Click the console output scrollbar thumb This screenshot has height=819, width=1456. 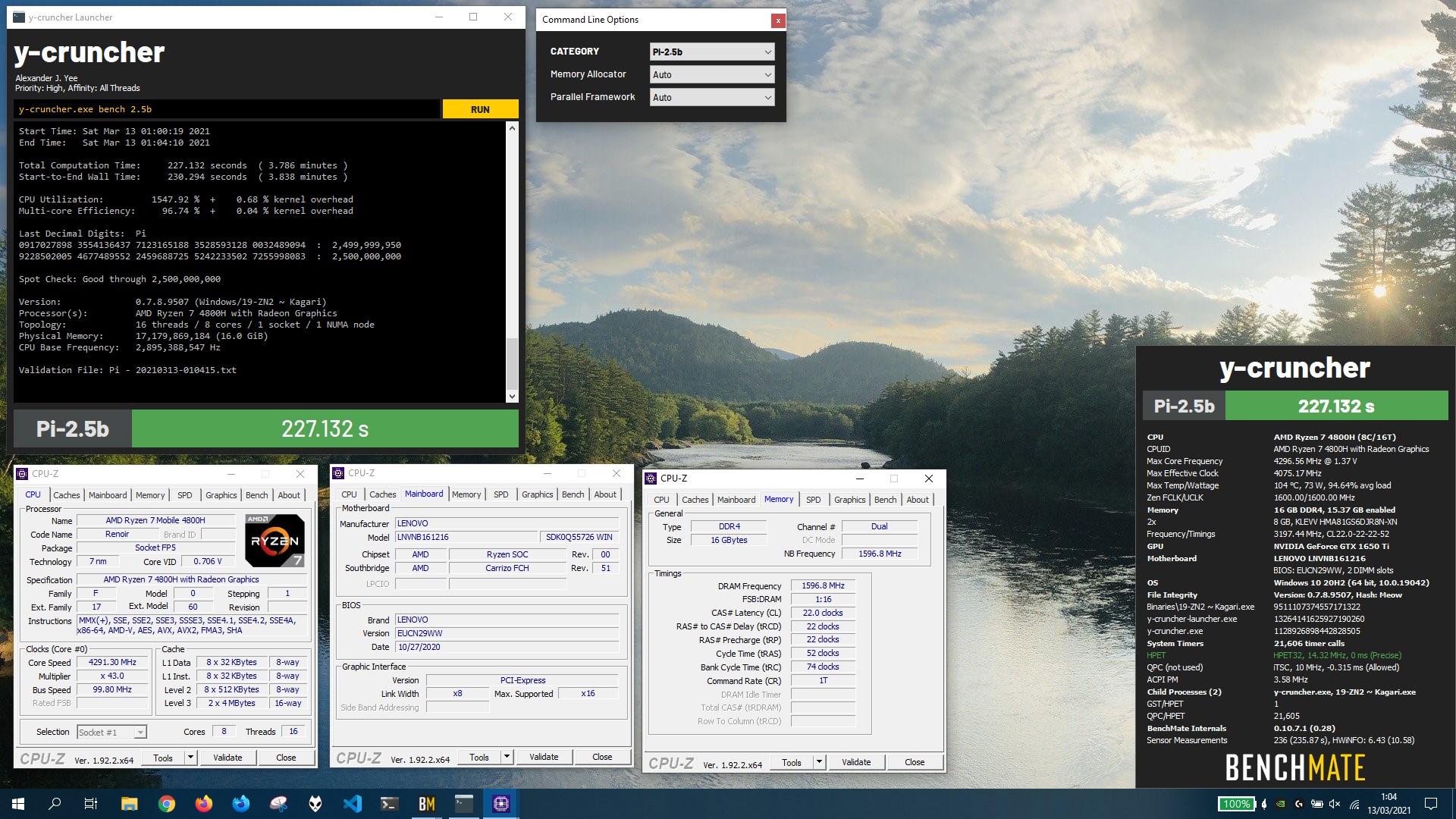tap(512, 362)
